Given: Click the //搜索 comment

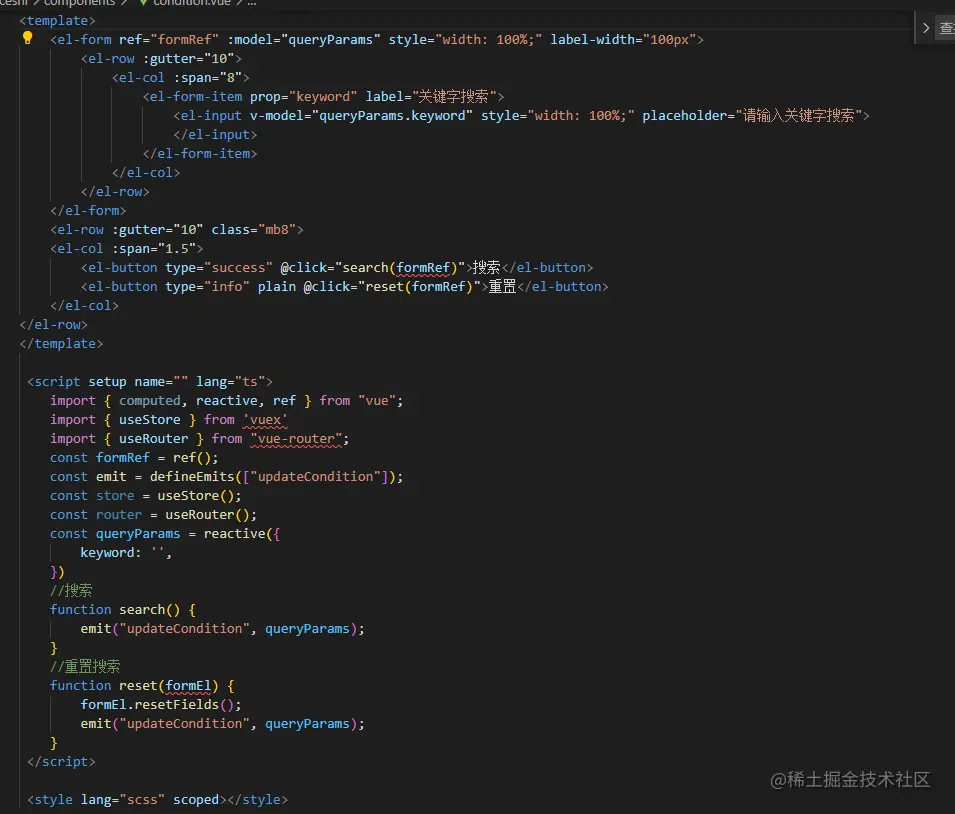Looking at the screenshot, I should (x=71, y=590).
